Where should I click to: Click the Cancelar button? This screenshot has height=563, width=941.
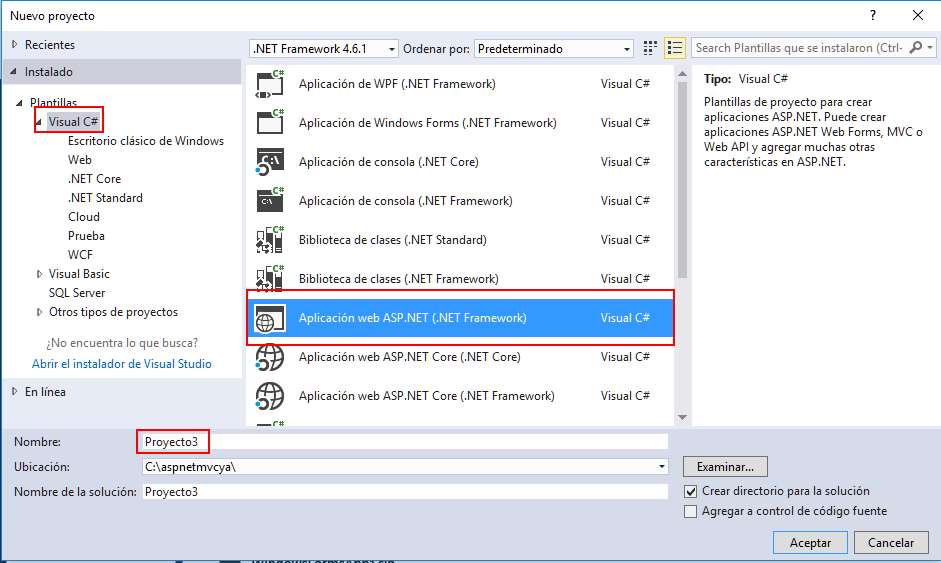click(891, 543)
